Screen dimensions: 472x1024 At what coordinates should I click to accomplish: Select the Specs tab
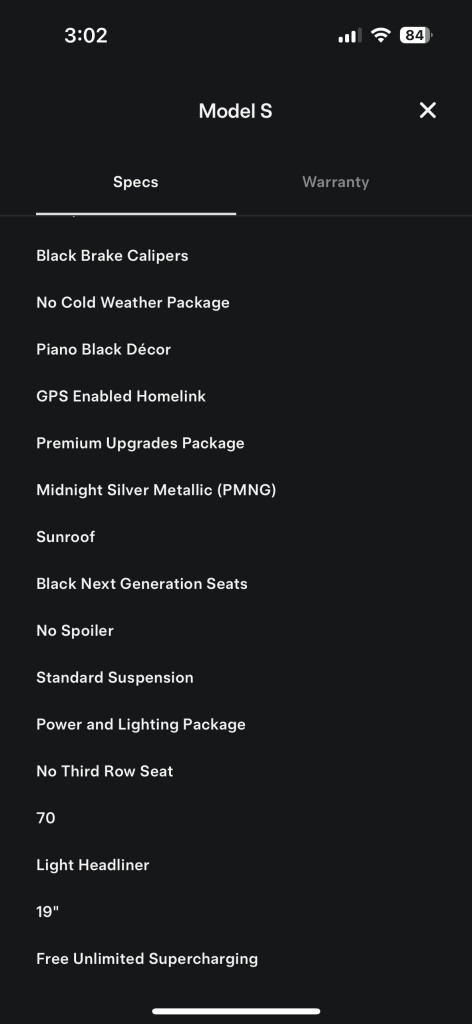(x=136, y=182)
